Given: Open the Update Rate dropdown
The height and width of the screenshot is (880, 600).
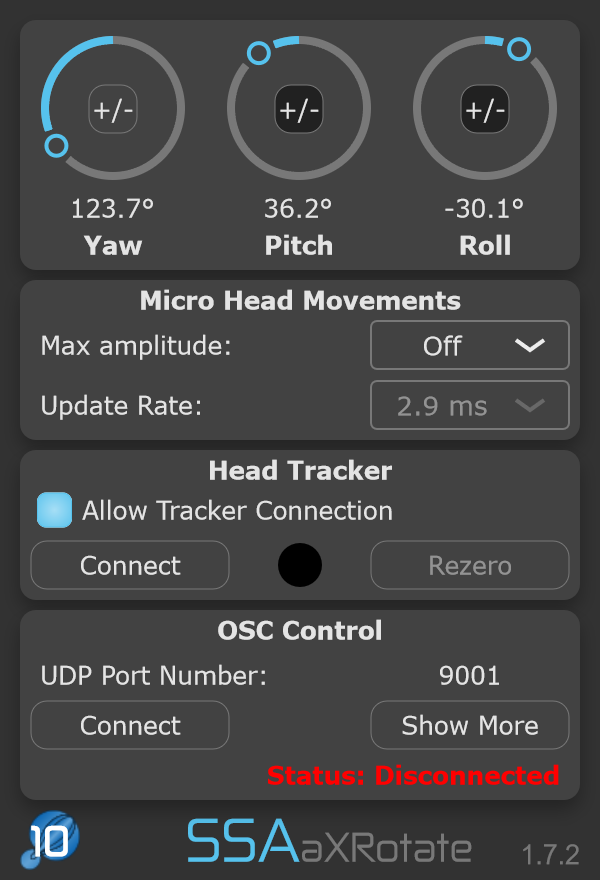Looking at the screenshot, I should 470,406.
